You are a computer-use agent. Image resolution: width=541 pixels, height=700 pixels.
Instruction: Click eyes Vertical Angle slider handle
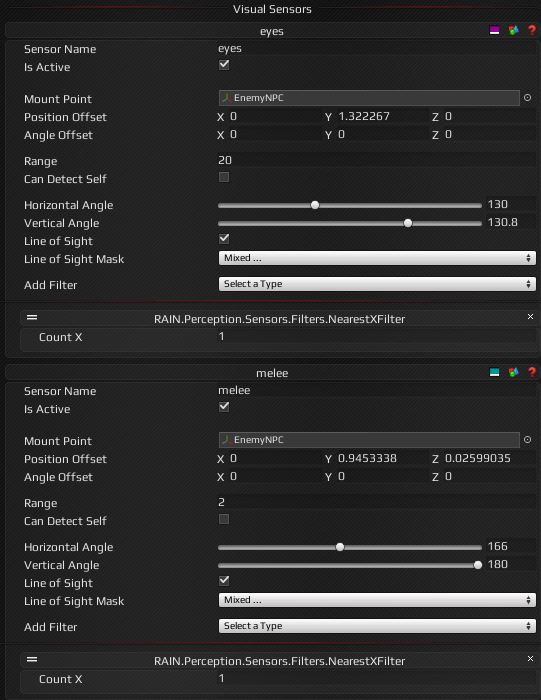[408, 223]
